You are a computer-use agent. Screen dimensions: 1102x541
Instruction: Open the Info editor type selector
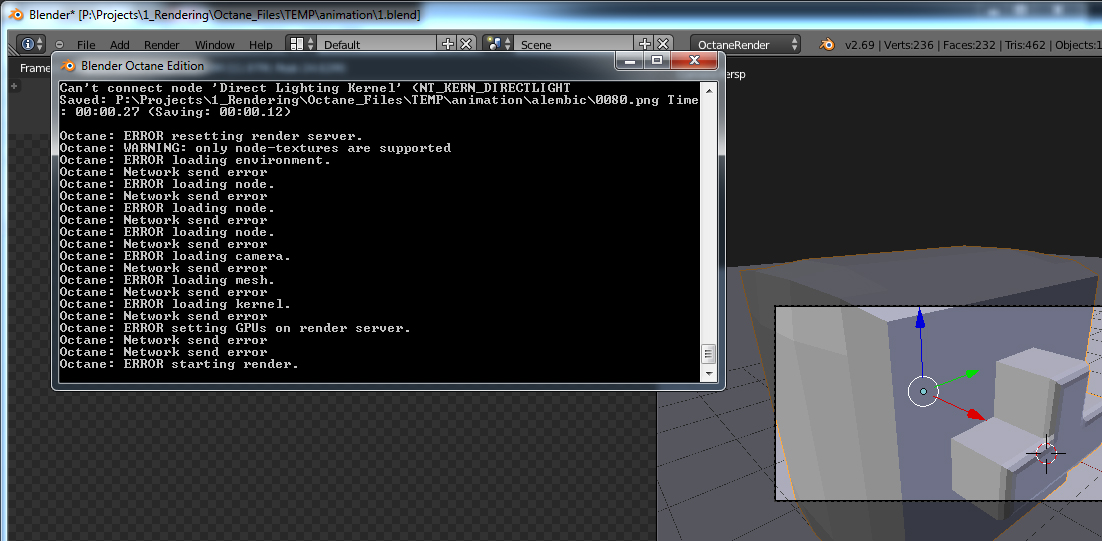pos(31,44)
